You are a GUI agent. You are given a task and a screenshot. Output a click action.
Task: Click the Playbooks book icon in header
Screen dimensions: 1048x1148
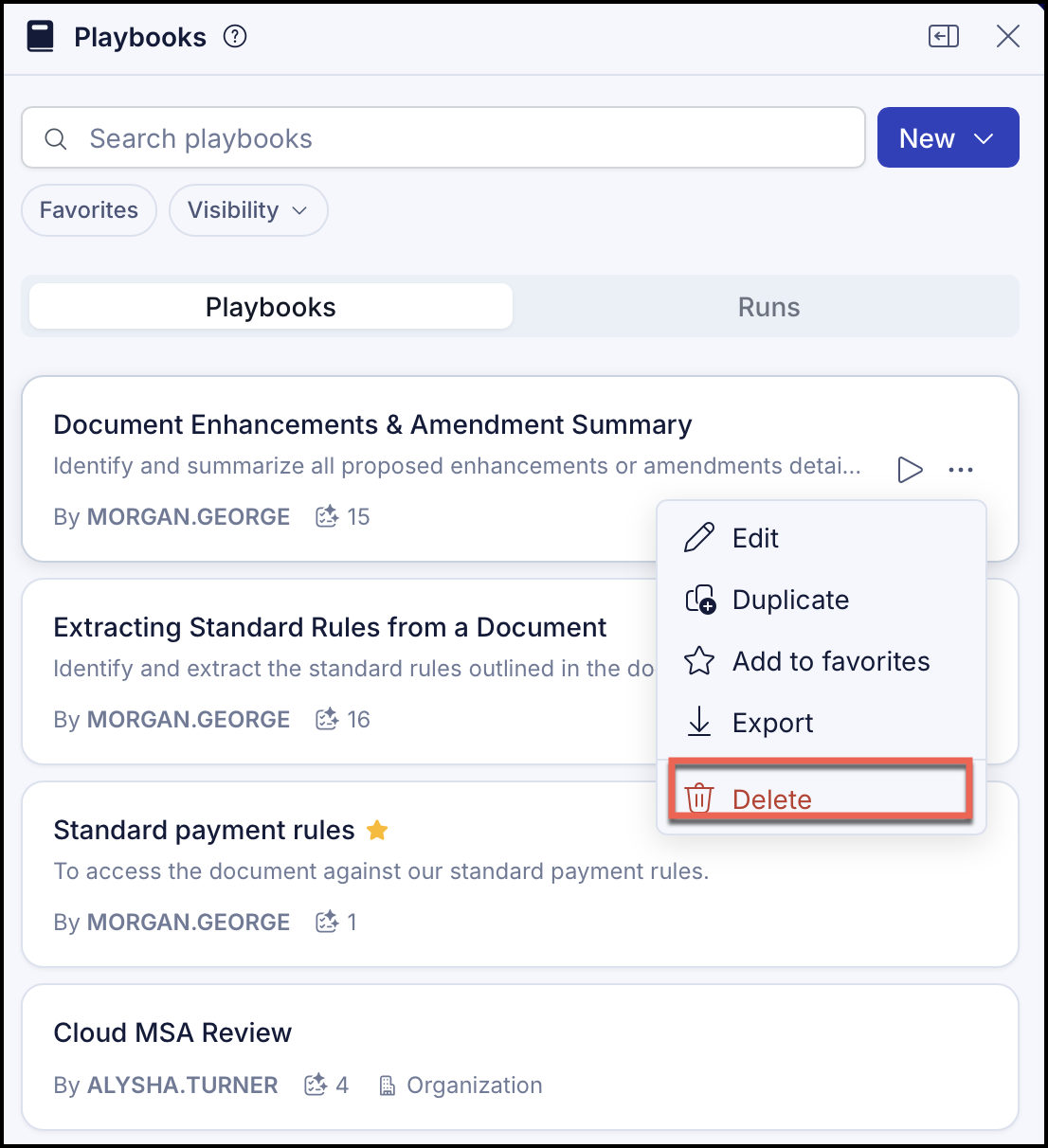[40, 37]
